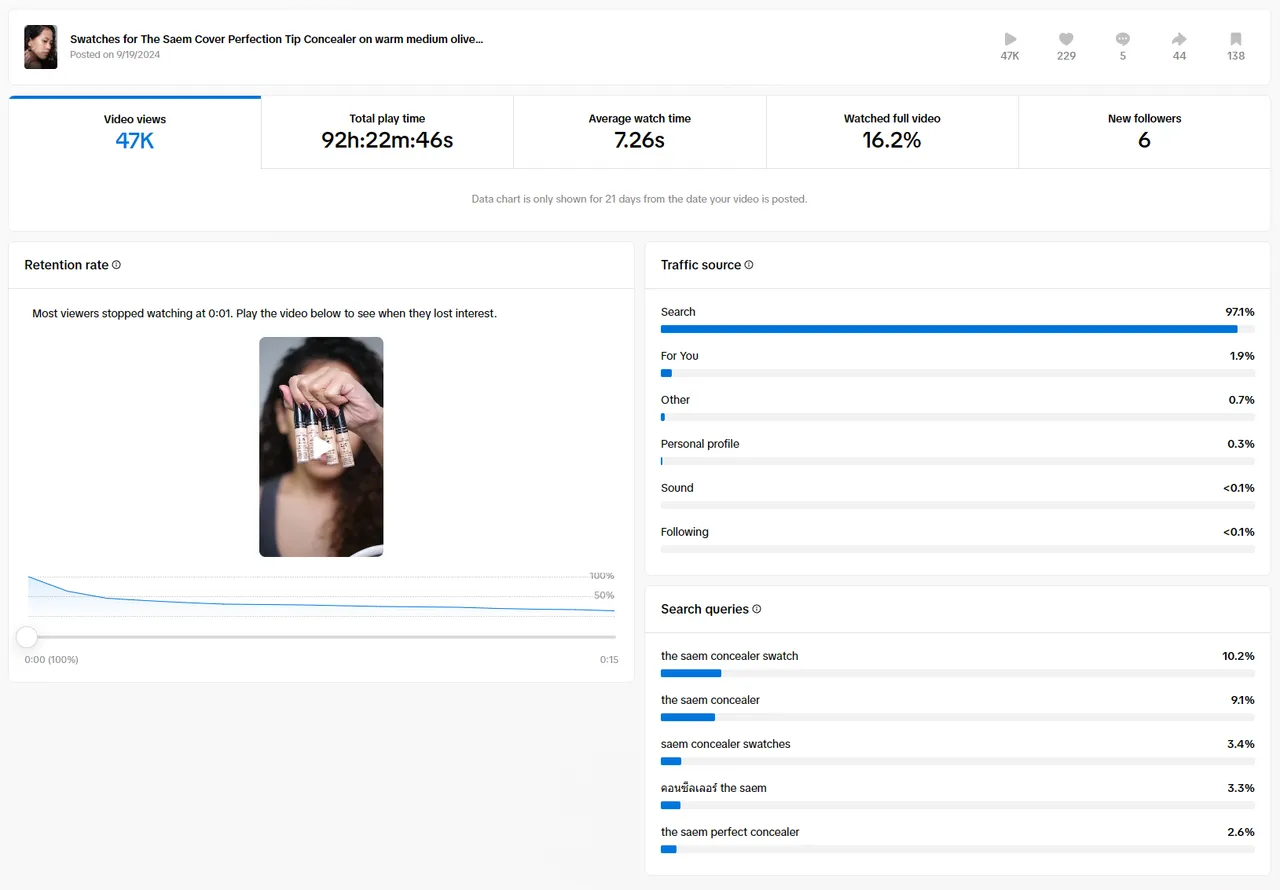The image size is (1280, 890).
Task: Click the creator profile thumbnail
Action: tap(41, 47)
